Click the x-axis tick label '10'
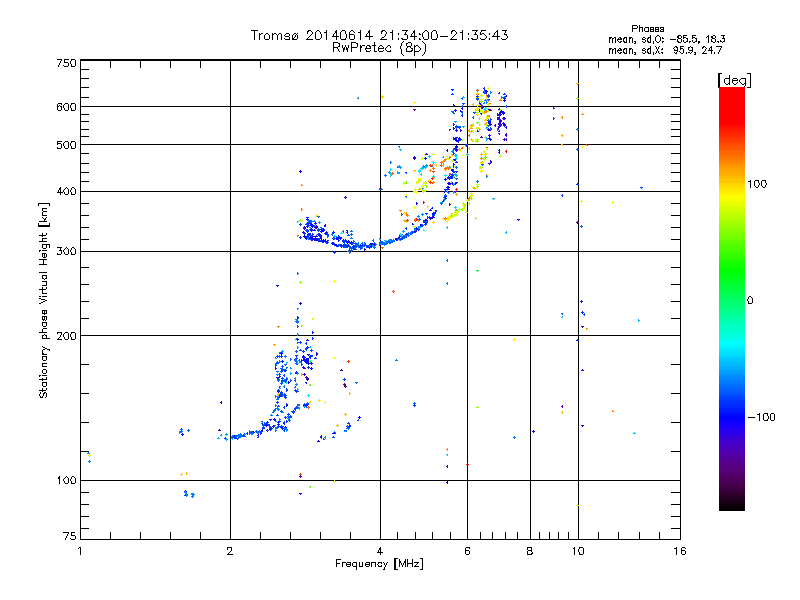The width and height of the screenshot is (800, 600). point(578,551)
